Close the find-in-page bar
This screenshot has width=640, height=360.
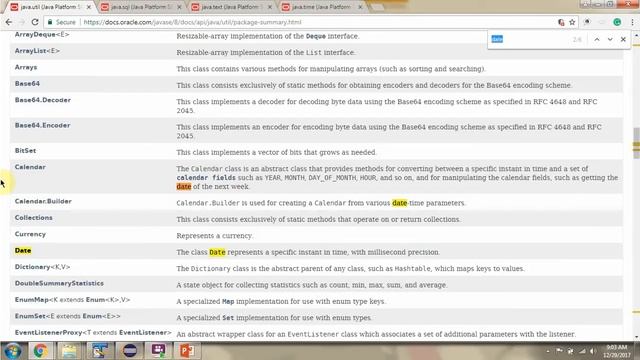(x=623, y=39)
